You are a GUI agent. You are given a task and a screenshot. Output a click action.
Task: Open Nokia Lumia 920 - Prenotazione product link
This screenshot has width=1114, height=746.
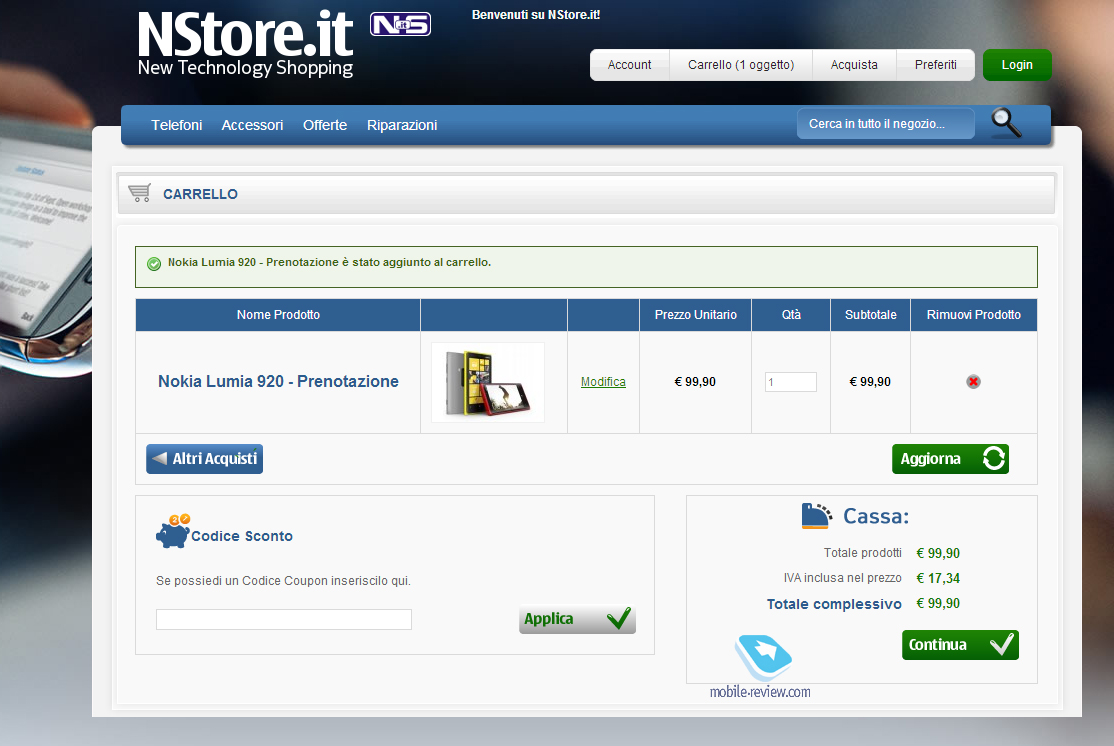pyautogui.click(x=278, y=382)
